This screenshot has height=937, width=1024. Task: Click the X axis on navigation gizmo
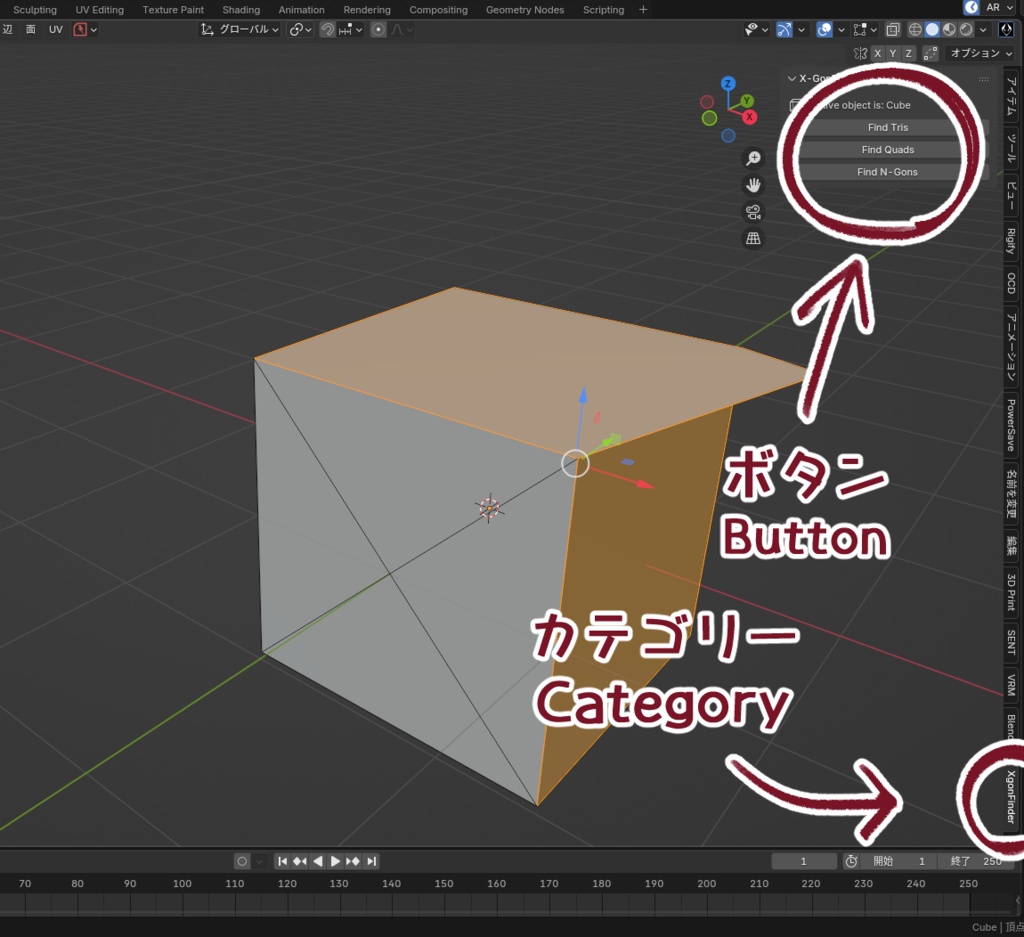click(x=750, y=117)
